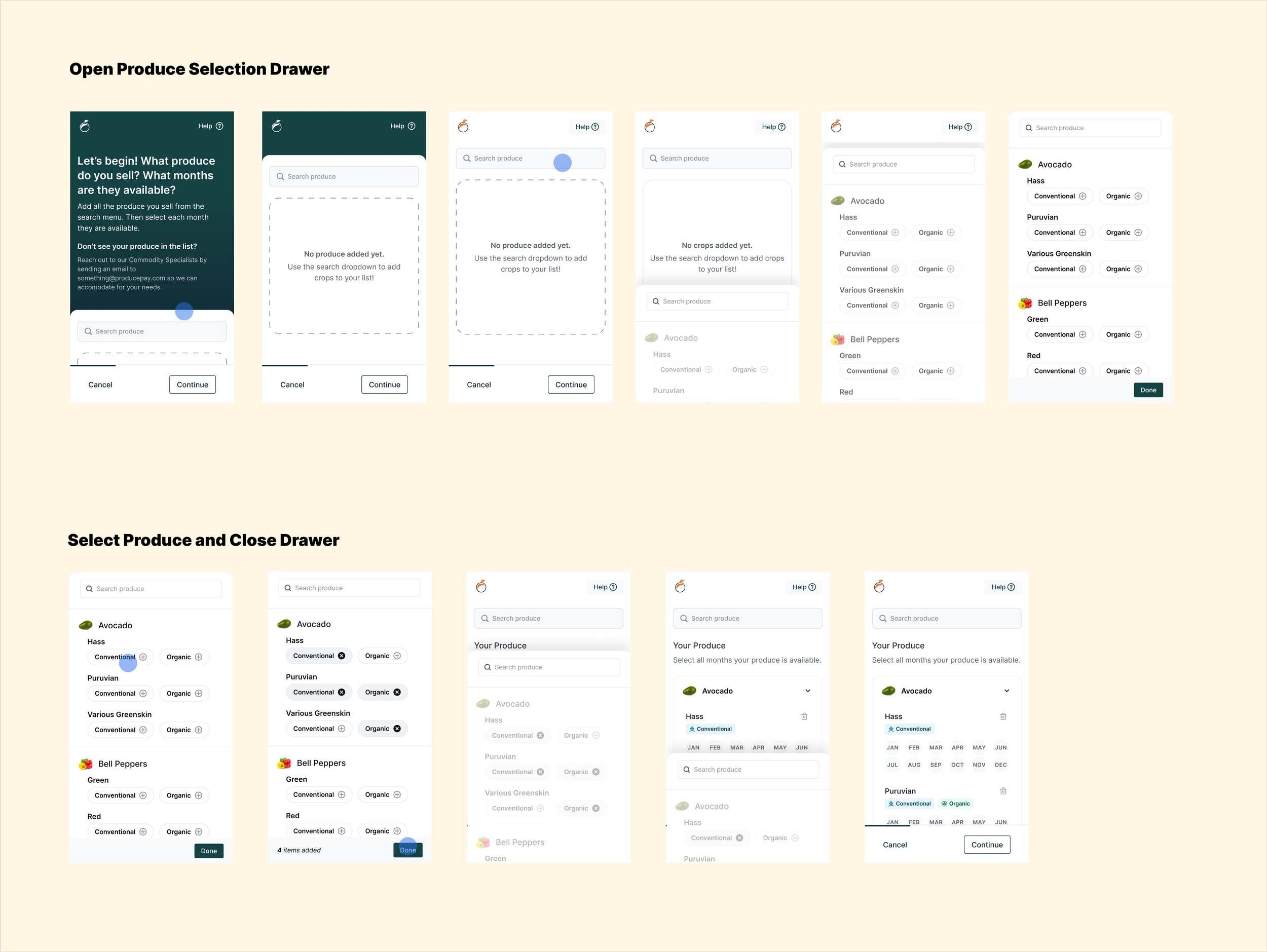Click the magnifier icon in the 'No crops added yet' top search bar
This screenshot has height=952, width=1267.
click(653, 159)
